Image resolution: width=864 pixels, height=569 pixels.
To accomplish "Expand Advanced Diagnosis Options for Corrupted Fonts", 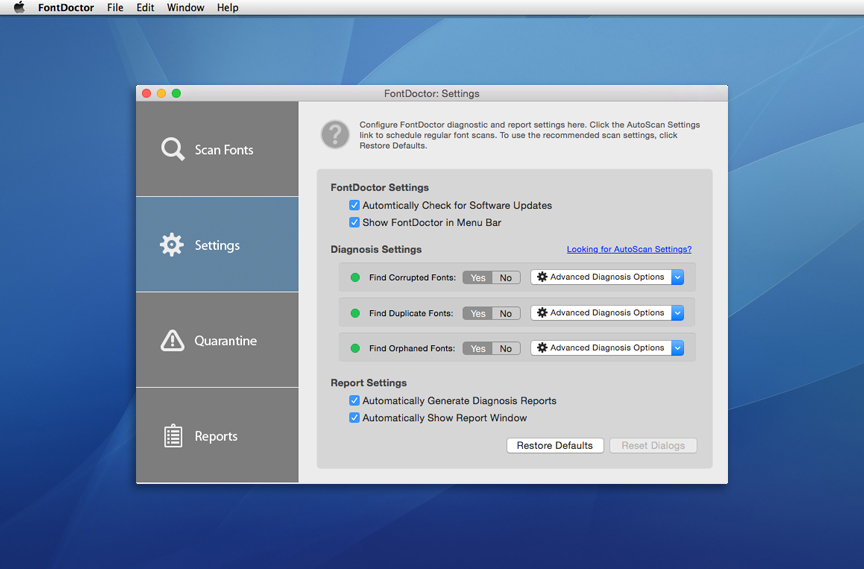I will point(677,277).
